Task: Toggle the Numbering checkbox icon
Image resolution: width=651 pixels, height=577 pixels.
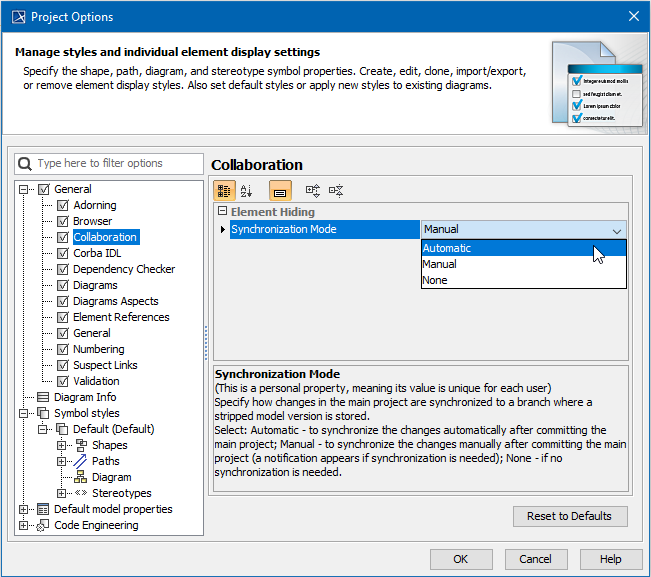Action: (62, 349)
